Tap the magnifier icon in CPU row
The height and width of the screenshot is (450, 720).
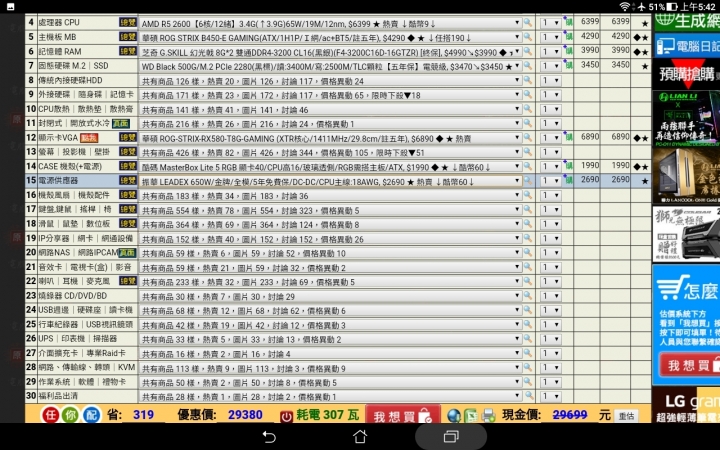528,22
